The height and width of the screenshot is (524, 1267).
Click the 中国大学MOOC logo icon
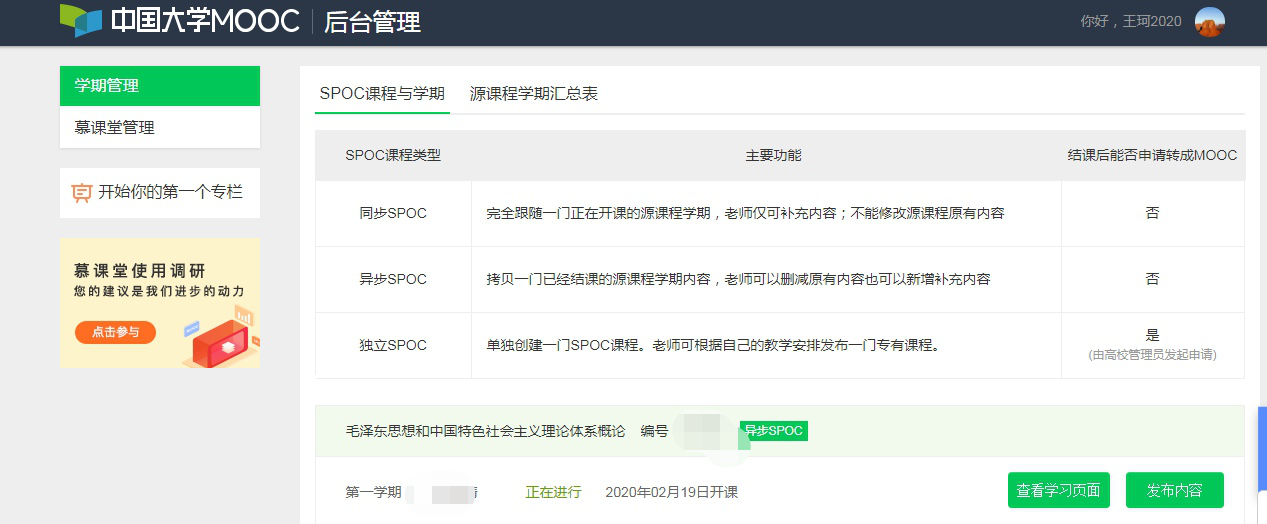point(80,20)
